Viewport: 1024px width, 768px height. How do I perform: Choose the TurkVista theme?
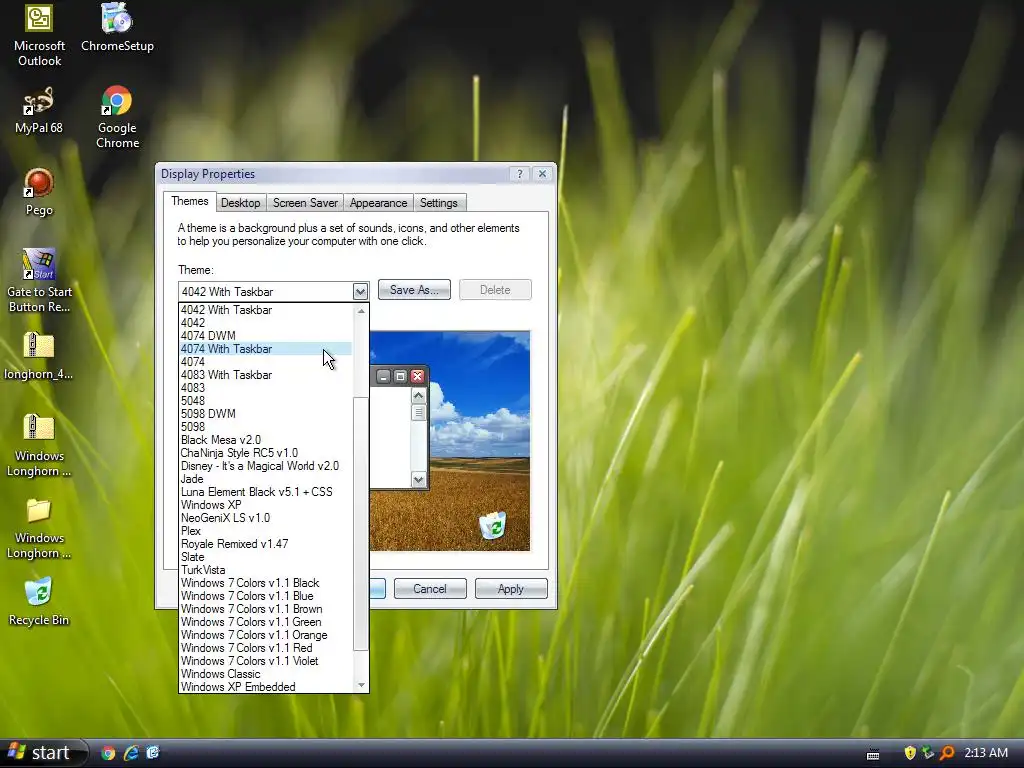coord(266,570)
